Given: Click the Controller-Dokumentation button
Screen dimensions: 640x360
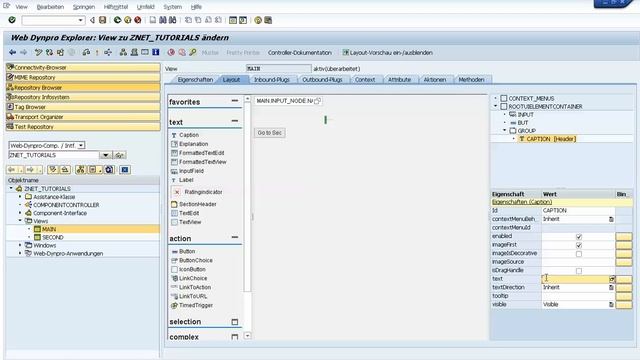Looking at the screenshot, I should tap(300, 53).
